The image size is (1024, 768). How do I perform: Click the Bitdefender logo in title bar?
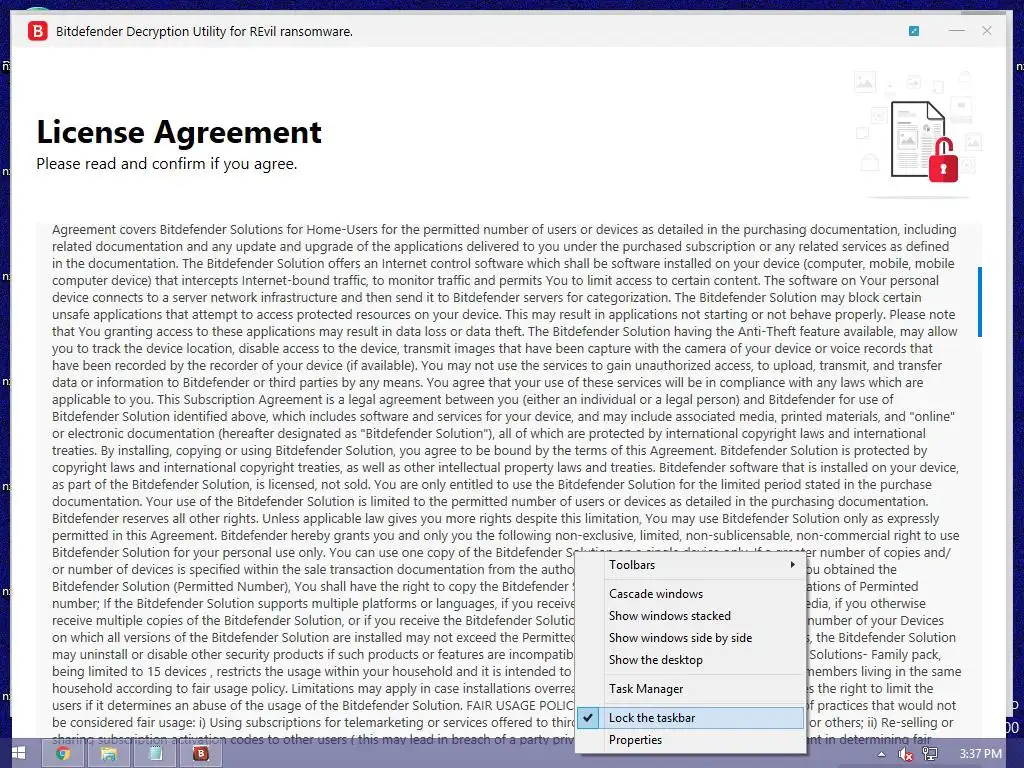coord(38,31)
